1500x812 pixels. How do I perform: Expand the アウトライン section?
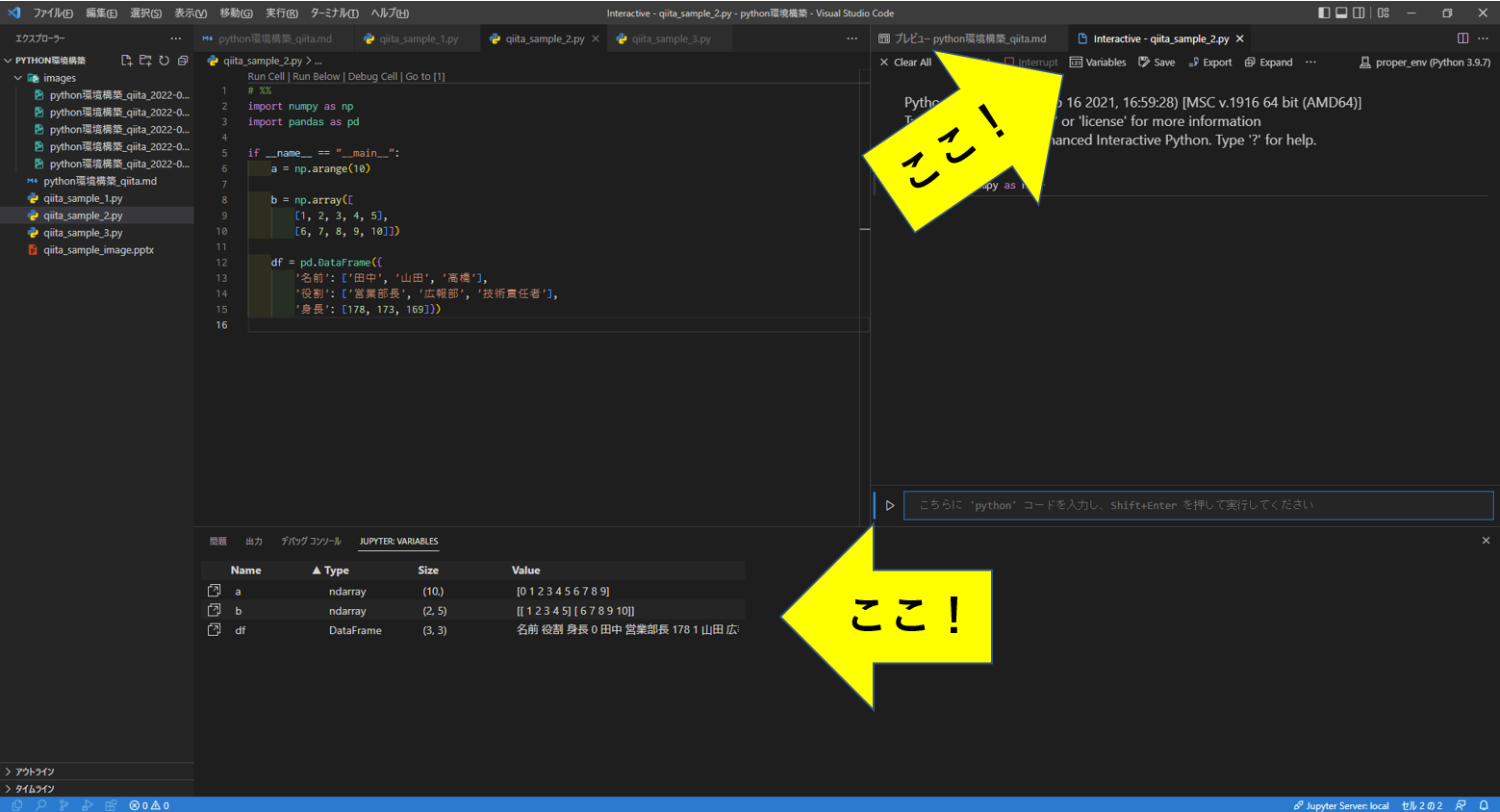pos(35,772)
